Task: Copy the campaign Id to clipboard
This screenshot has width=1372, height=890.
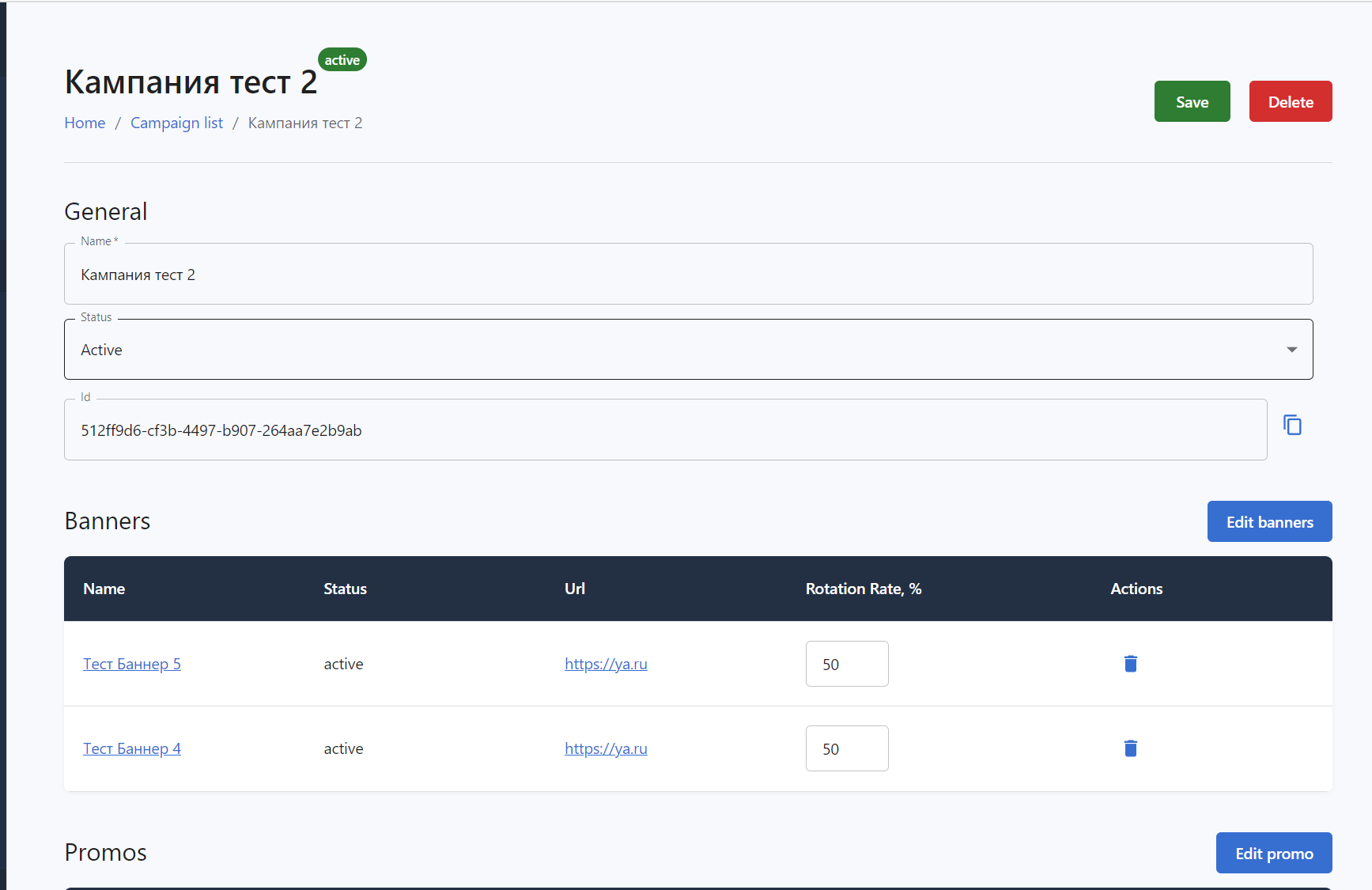Action: pos(1292,426)
